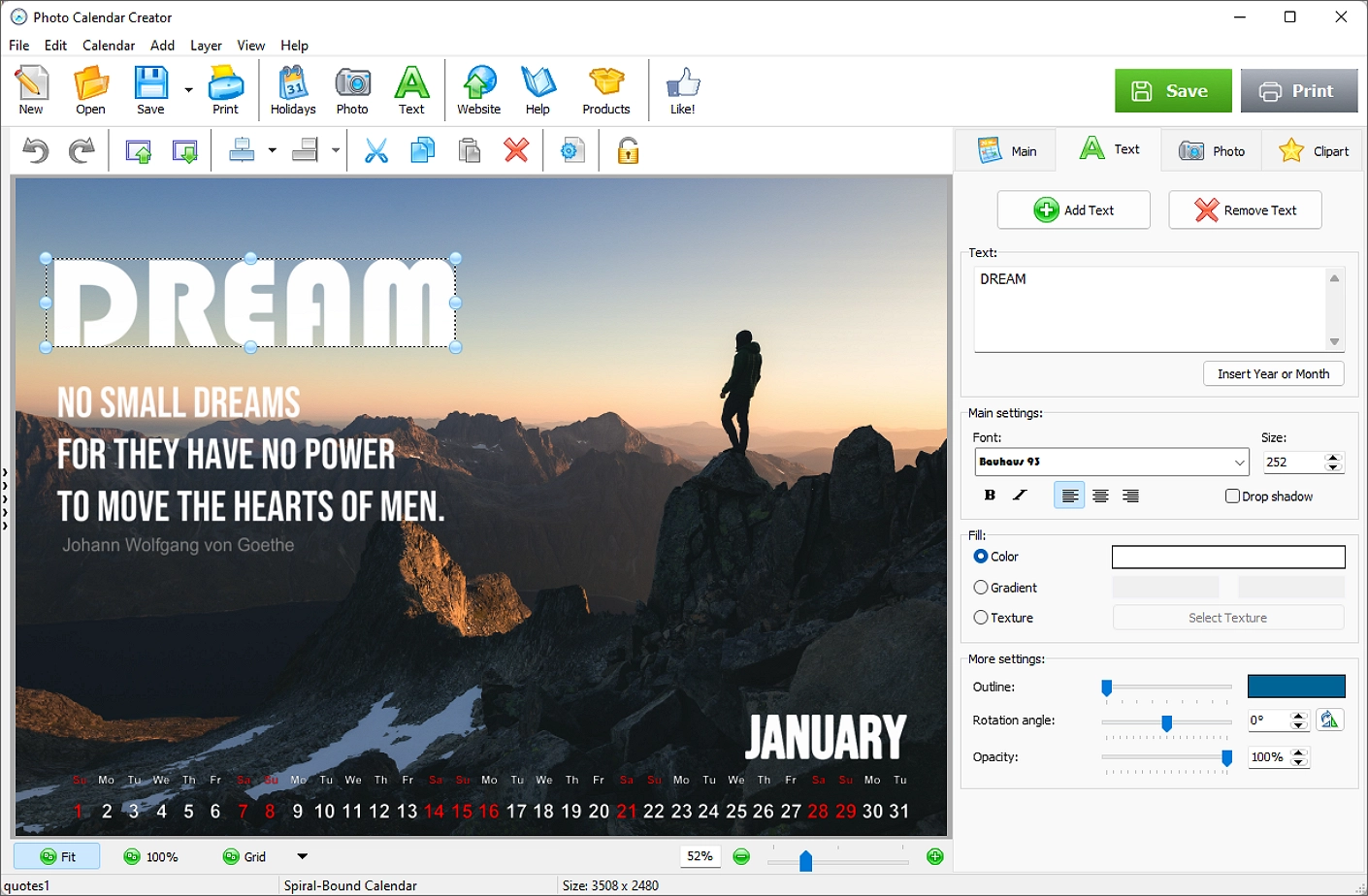This screenshot has width=1368, height=896.
Task: Switch to the Clipart tab
Action: pyautogui.click(x=1316, y=151)
